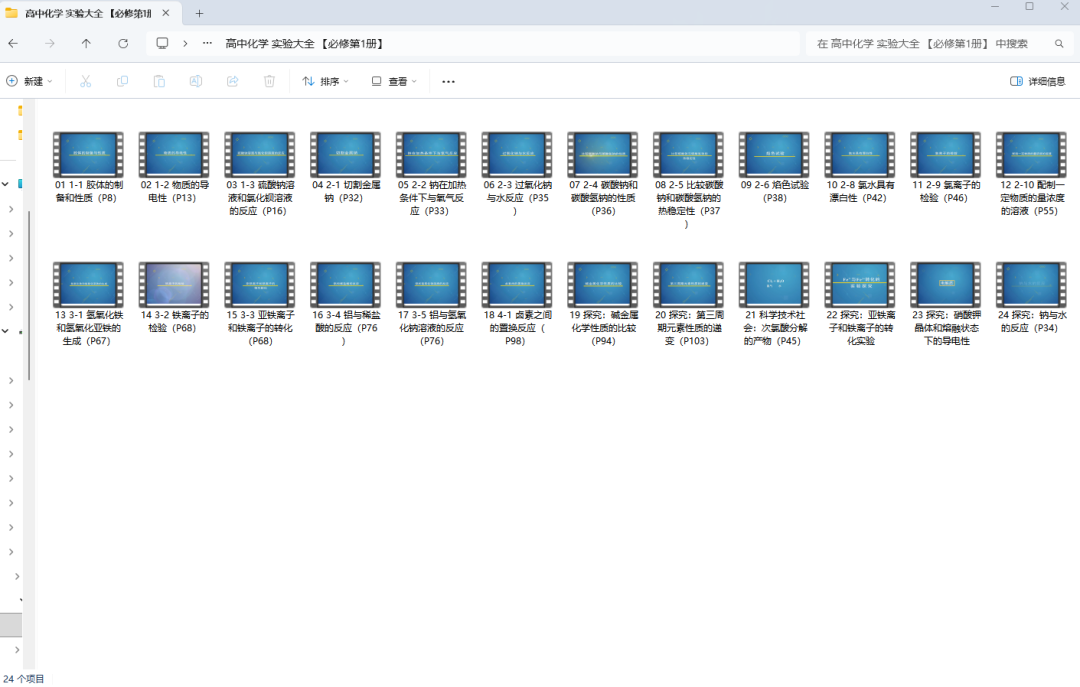The height and width of the screenshot is (687, 1080).
Task: Click the Cut scissors icon in toolbar
Action: click(x=85, y=81)
